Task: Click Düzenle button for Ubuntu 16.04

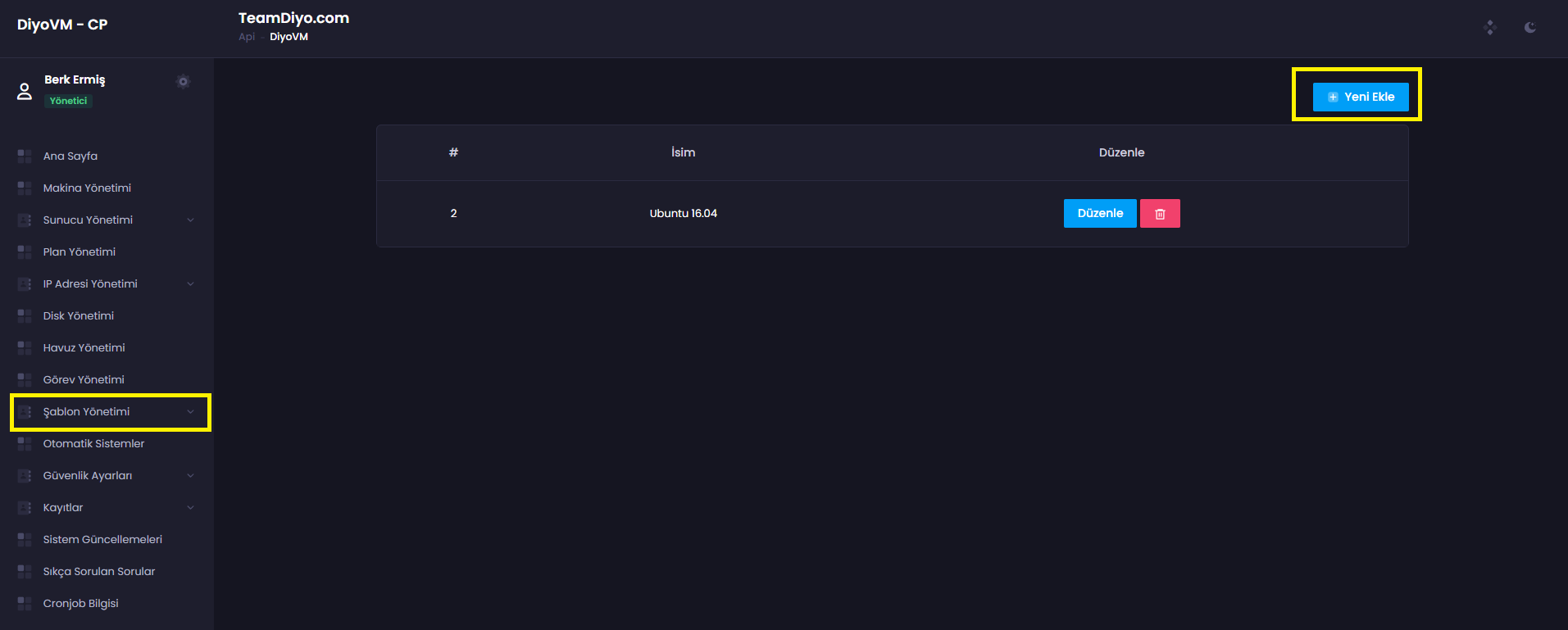Action: point(1100,213)
